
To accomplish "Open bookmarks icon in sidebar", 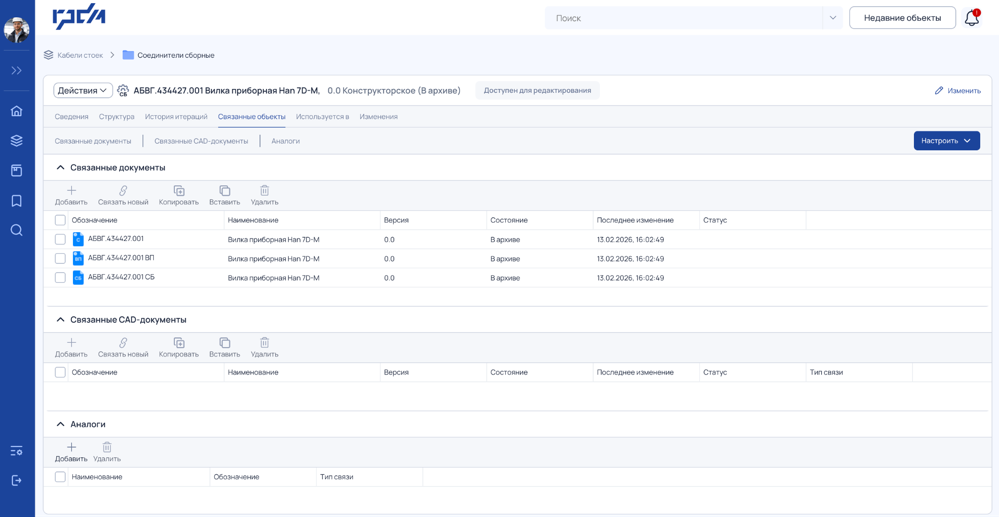I will [x=17, y=201].
